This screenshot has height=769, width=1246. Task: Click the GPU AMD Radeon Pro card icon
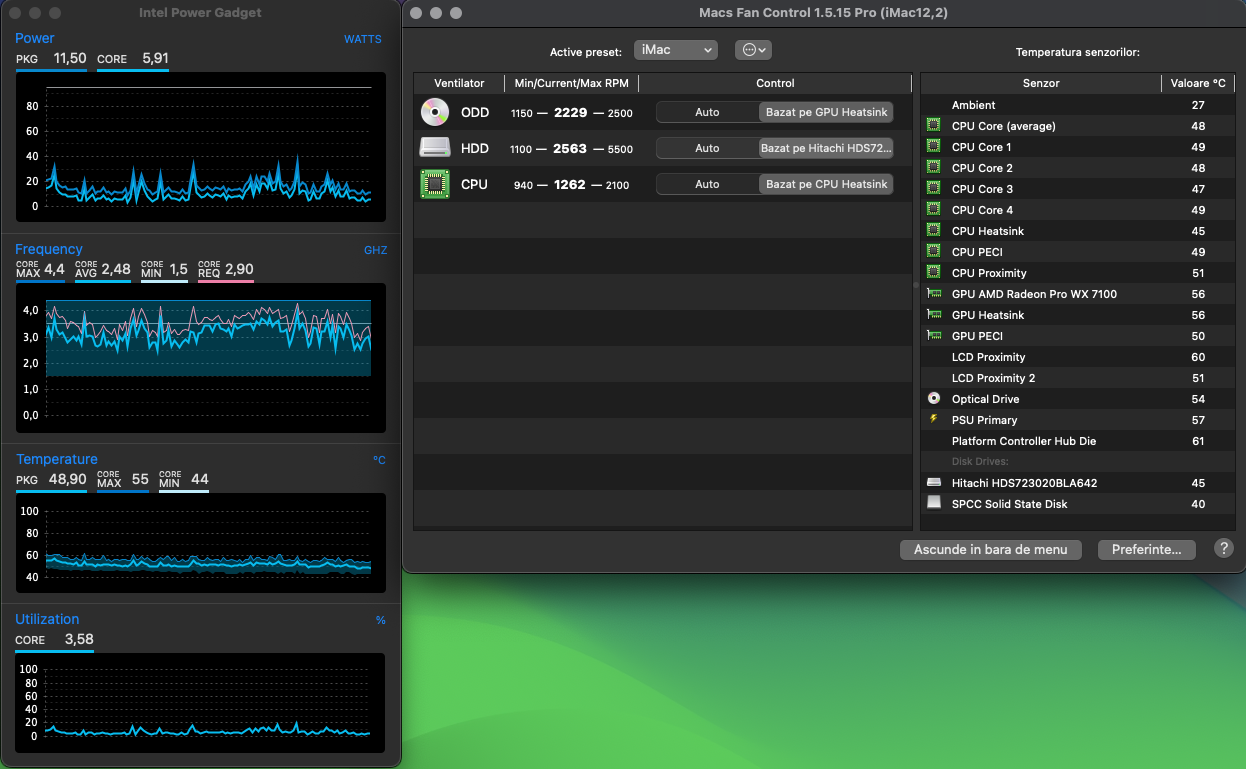(x=934, y=294)
